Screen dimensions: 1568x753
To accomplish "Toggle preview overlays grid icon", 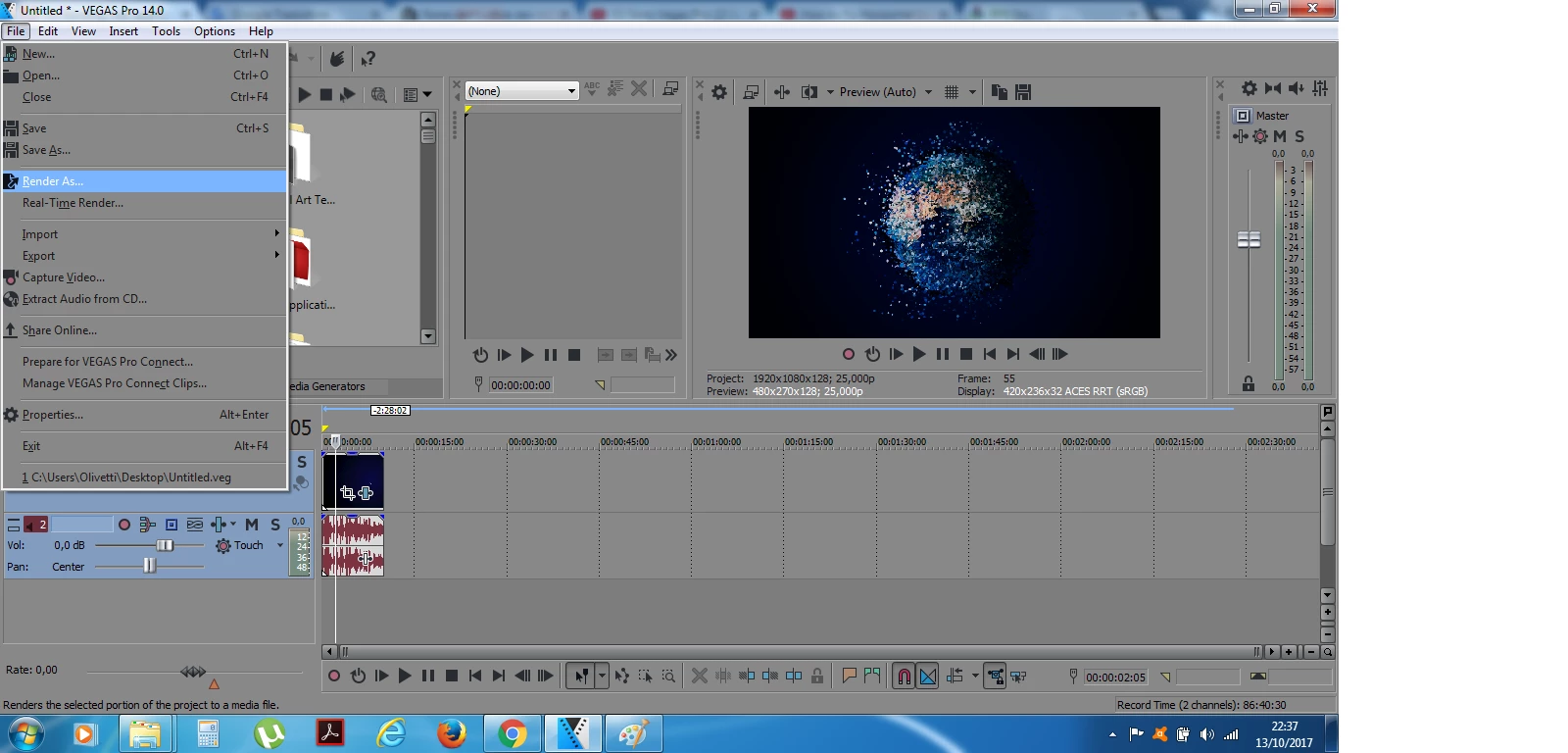I will pyautogui.click(x=952, y=92).
